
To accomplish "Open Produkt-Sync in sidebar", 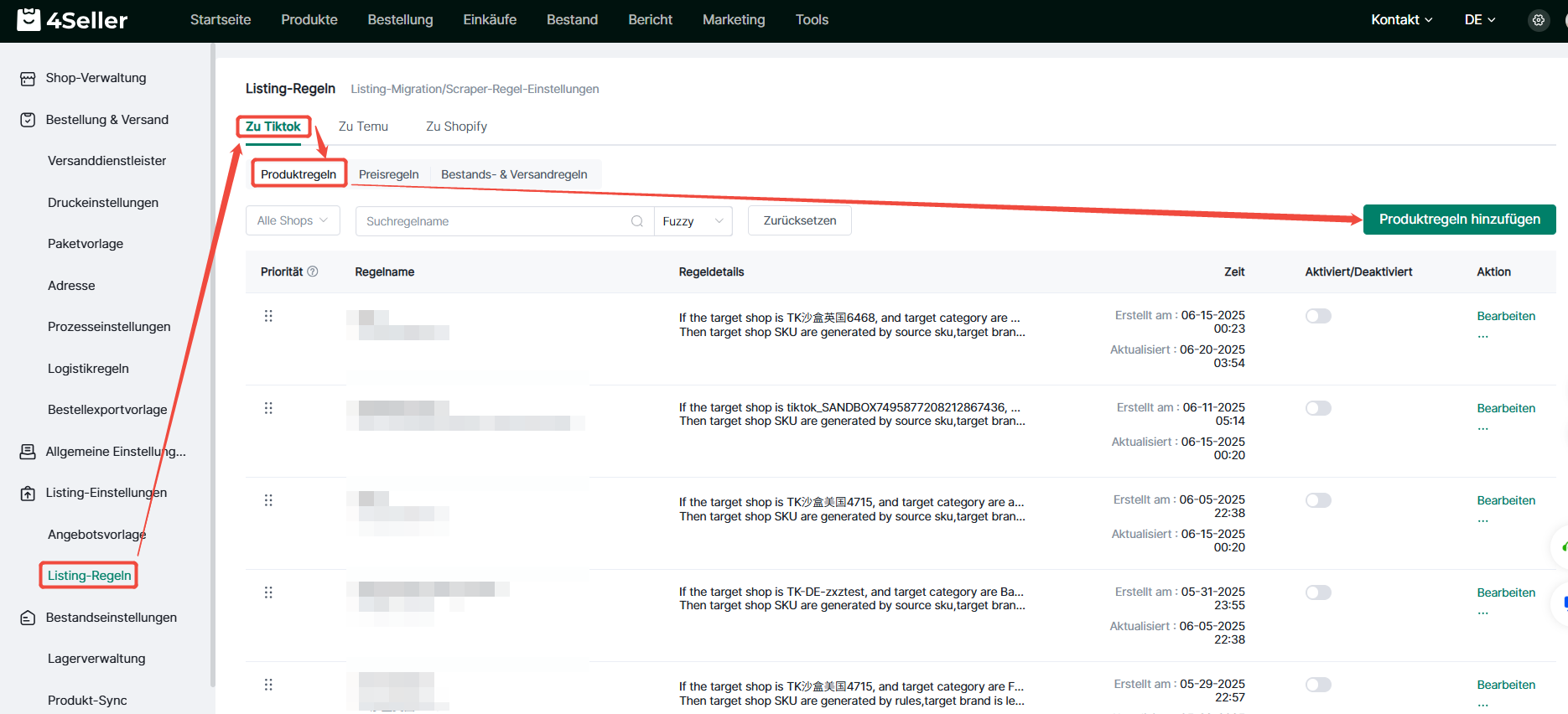I will point(87,701).
